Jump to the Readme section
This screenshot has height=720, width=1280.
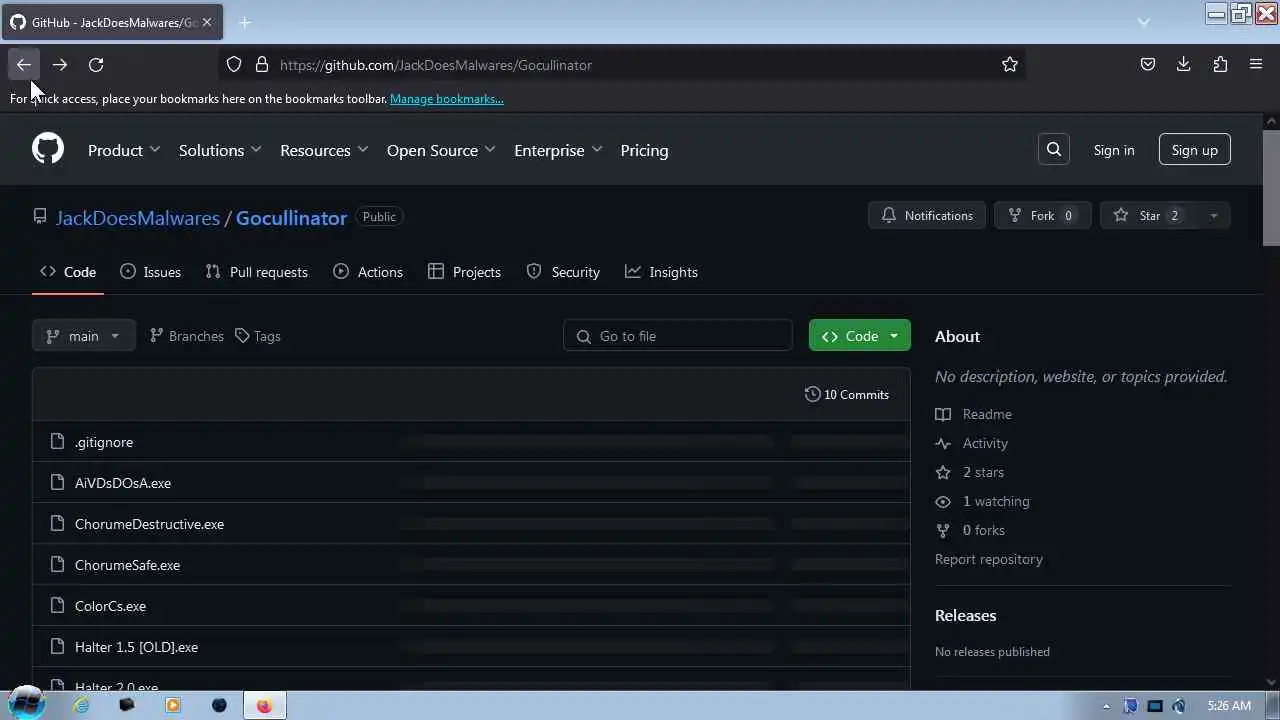(974, 414)
